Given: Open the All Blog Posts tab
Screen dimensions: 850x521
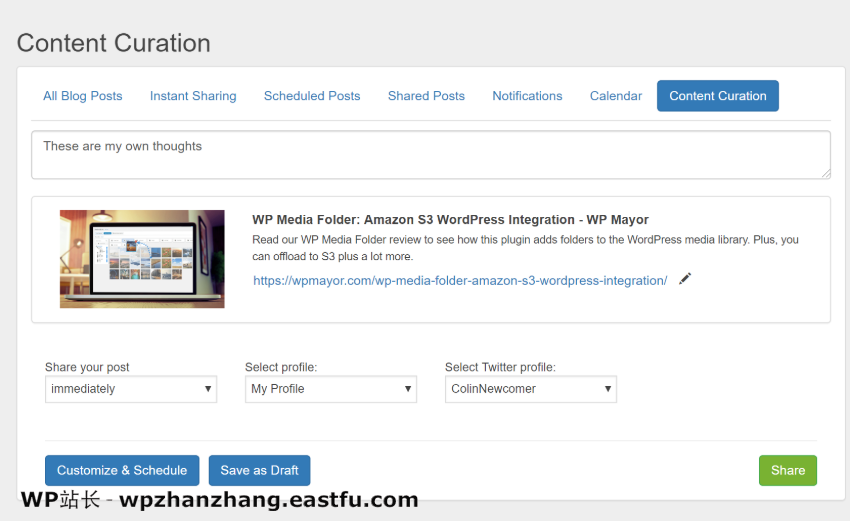Looking at the screenshot, I should (83, 96).
